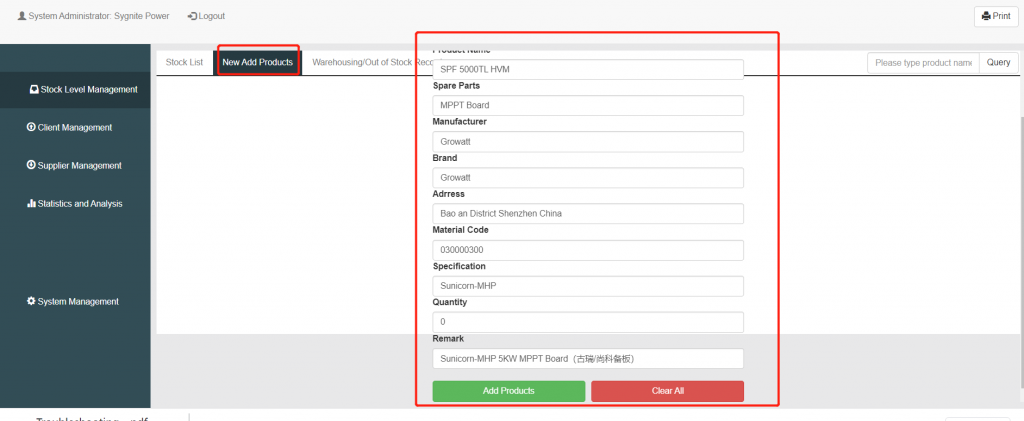Select the New Add Products tab
The width and height of the screenshot is (1024, 421).
[x=257, y=63]
